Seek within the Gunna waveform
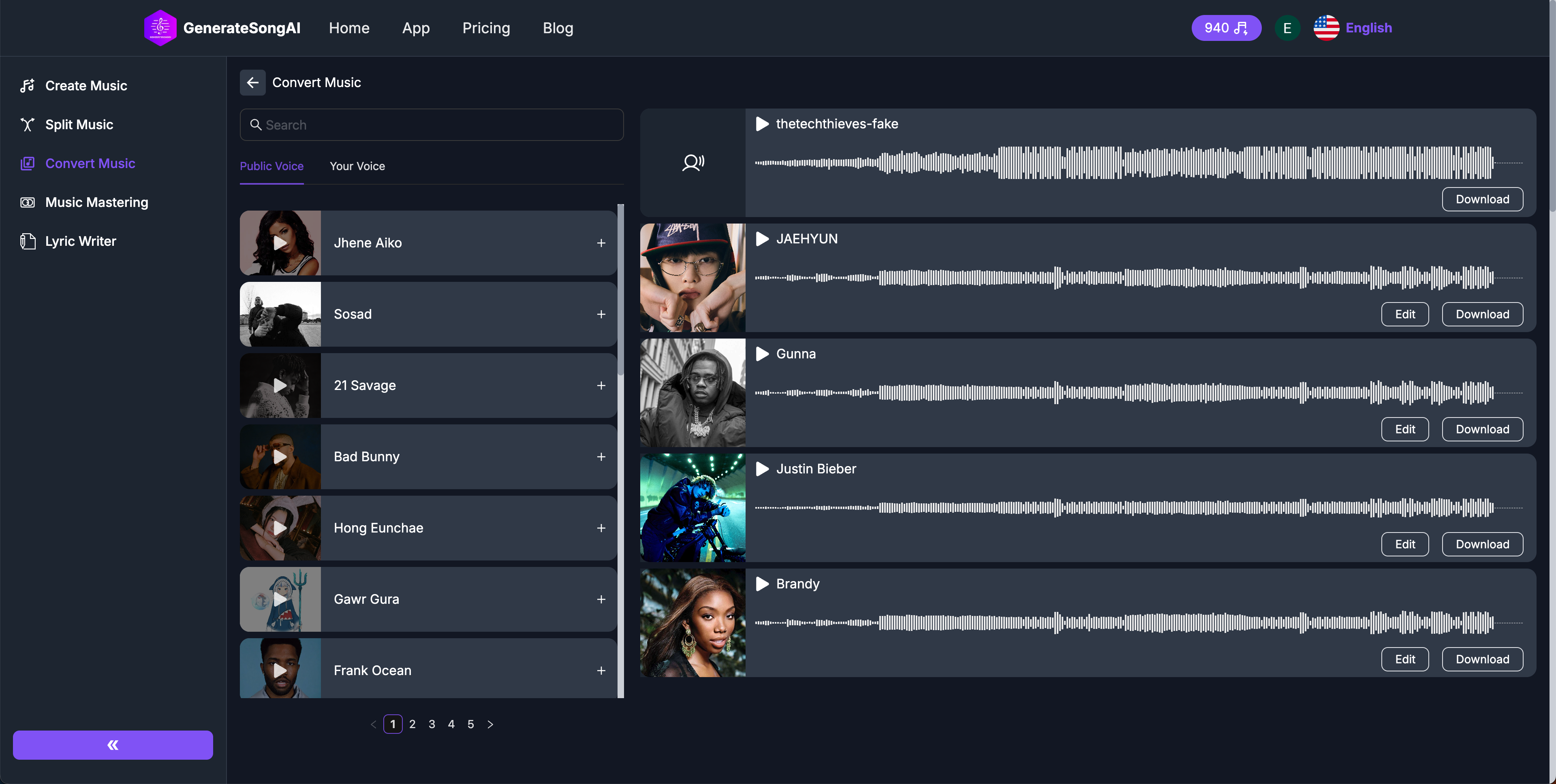 pos(1124,393)
